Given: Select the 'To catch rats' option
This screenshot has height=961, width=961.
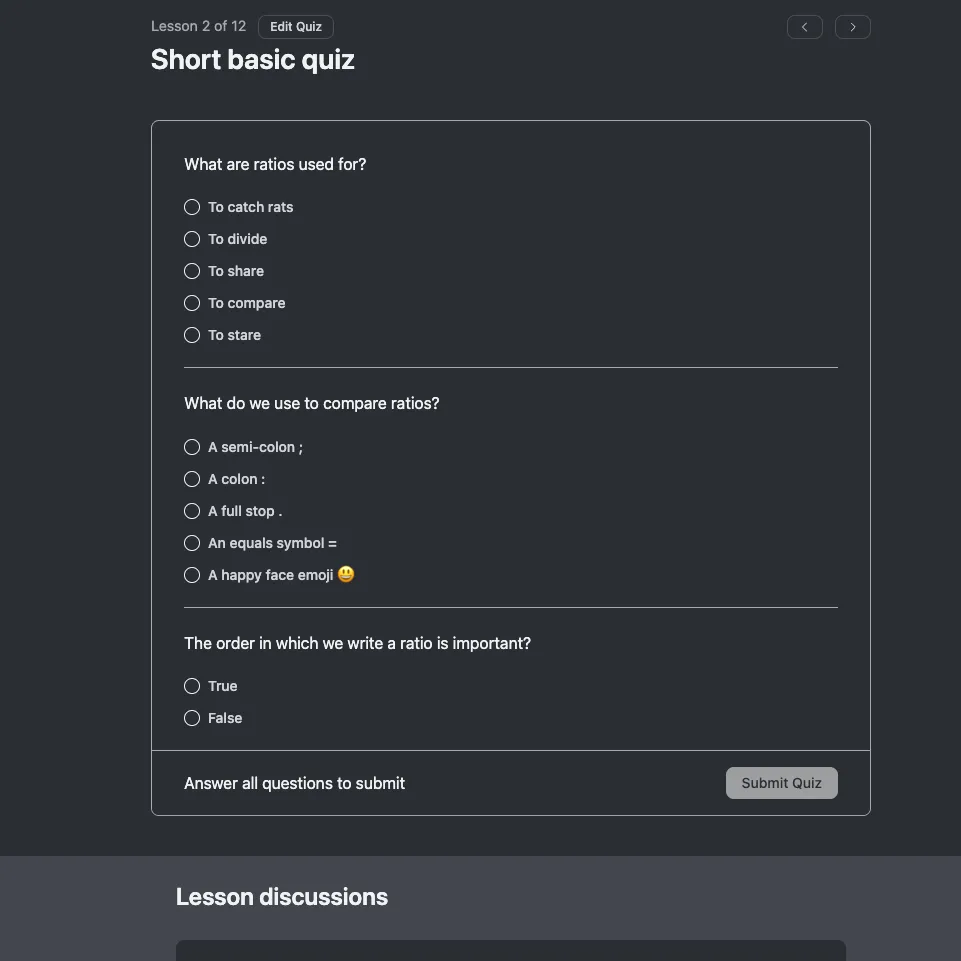Looking at the screenshot, I should (192, 207).
